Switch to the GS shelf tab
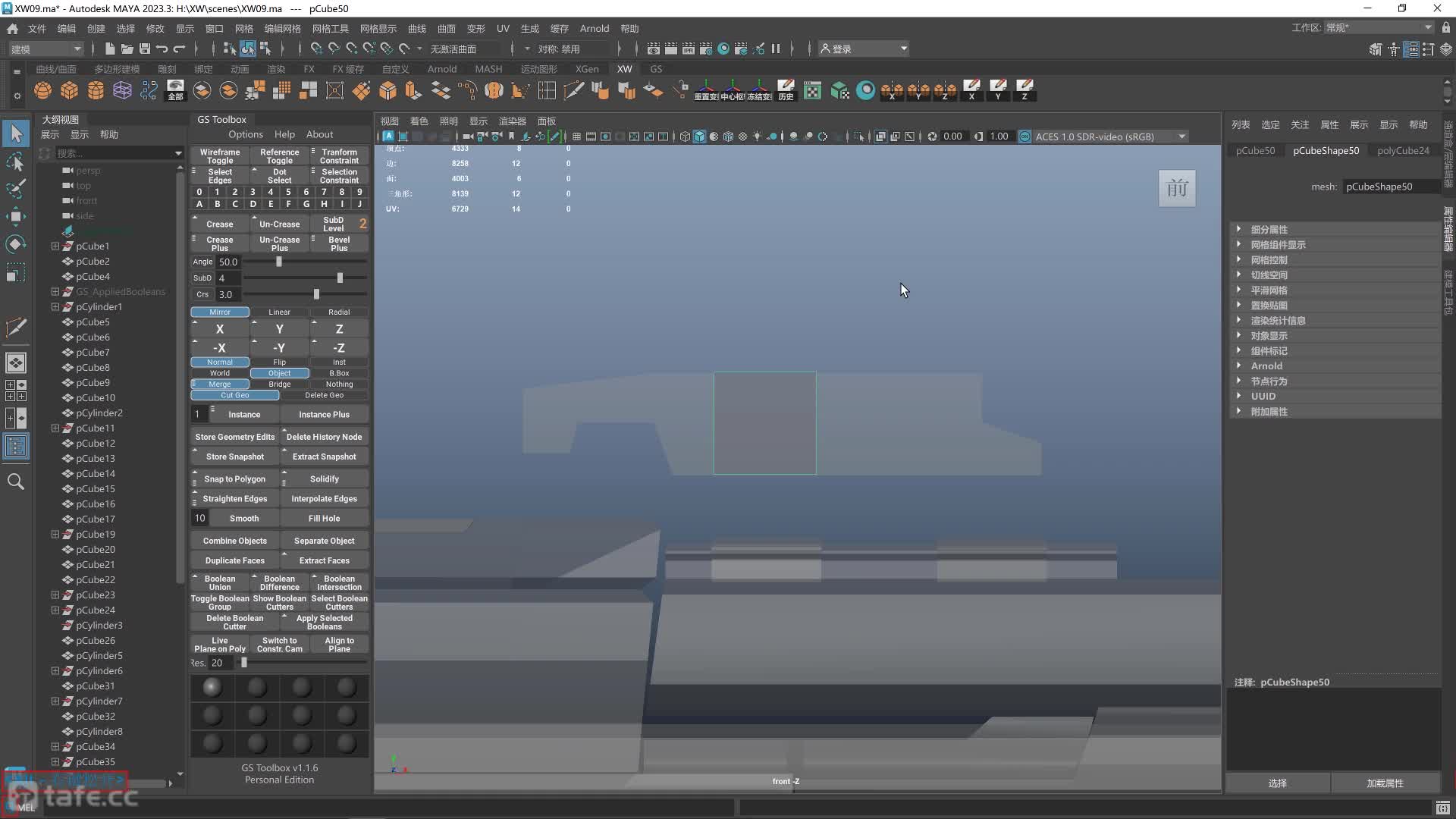 [656, 69]
